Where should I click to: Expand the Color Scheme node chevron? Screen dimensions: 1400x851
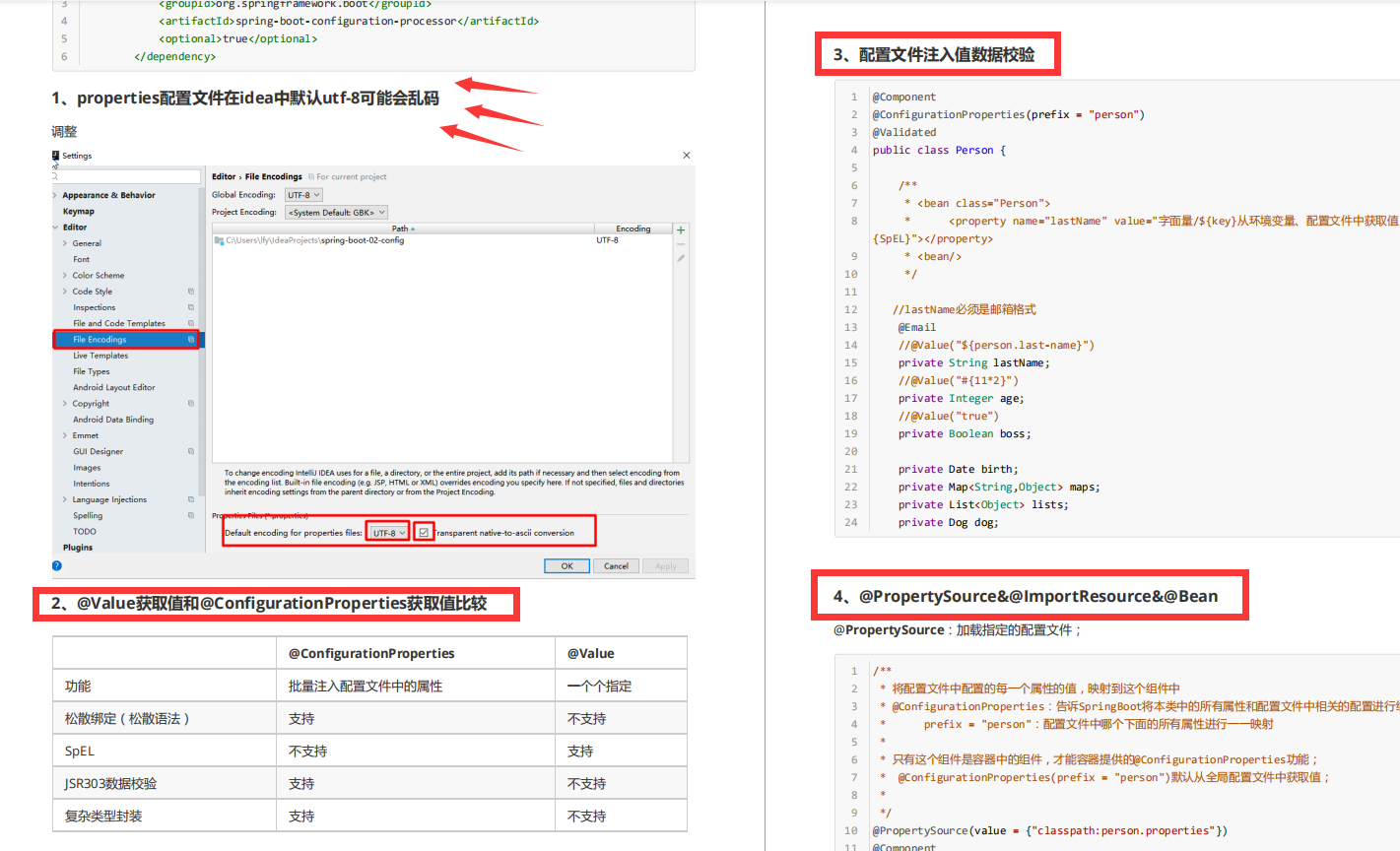tap(65, 276)
